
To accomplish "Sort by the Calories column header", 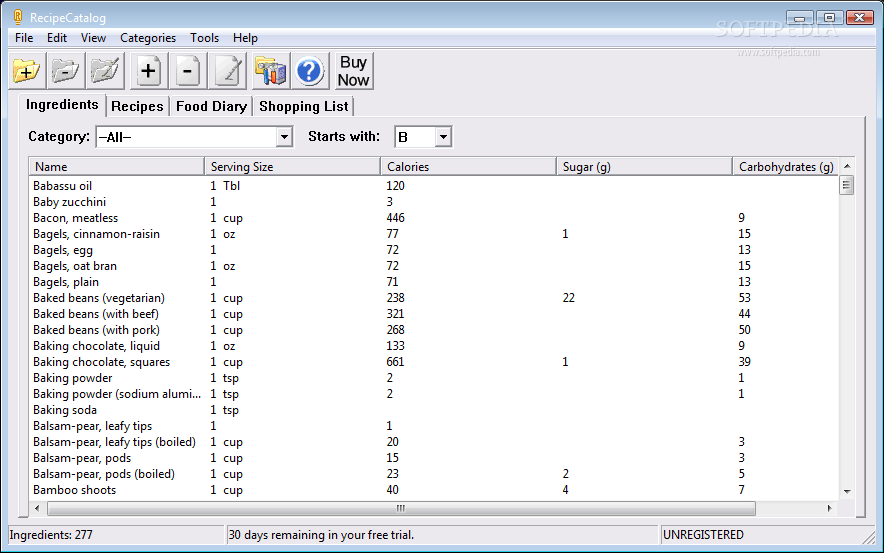I will coord(468,167).
